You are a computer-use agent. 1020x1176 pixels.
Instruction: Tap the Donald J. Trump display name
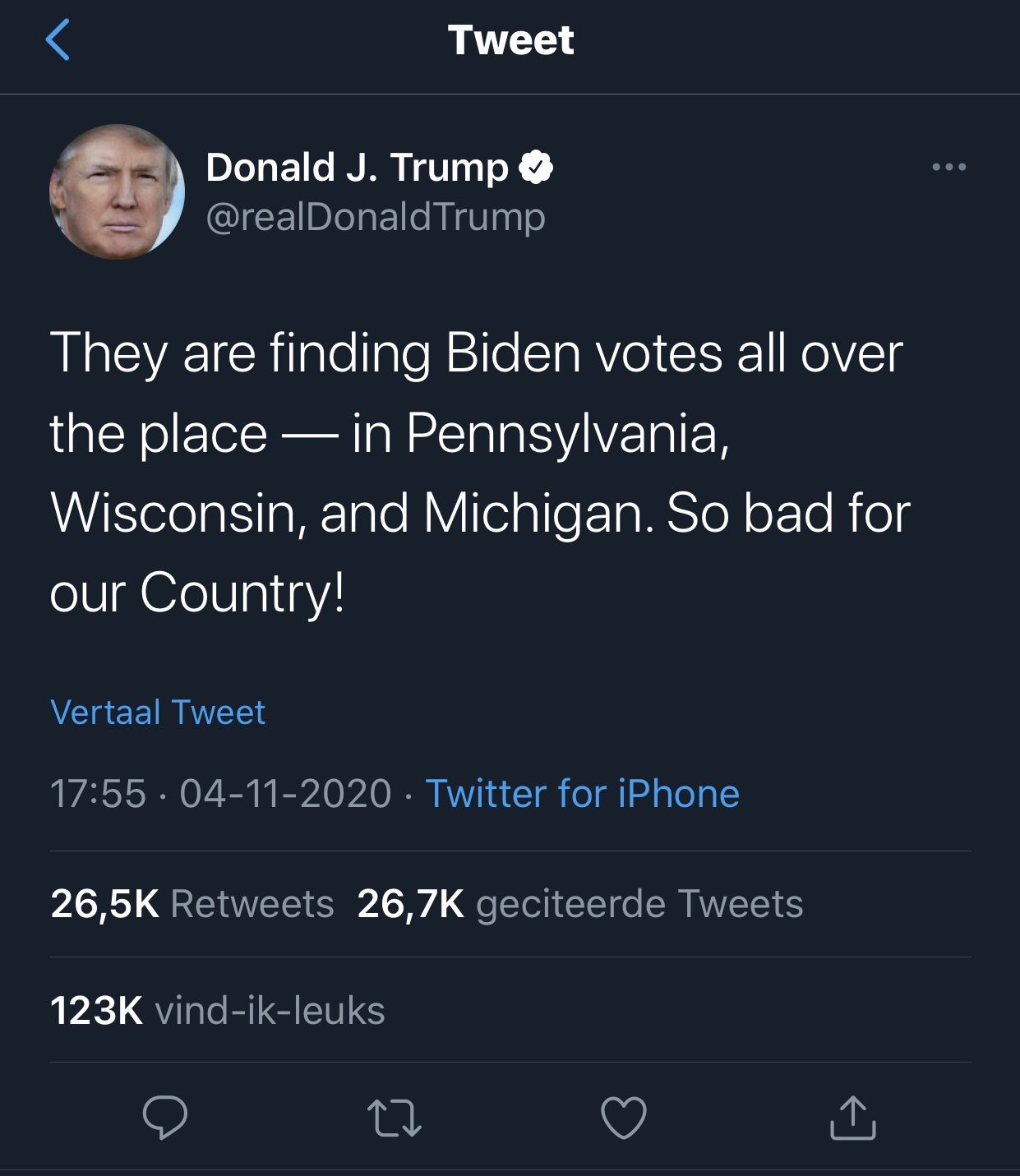[358, 168]
